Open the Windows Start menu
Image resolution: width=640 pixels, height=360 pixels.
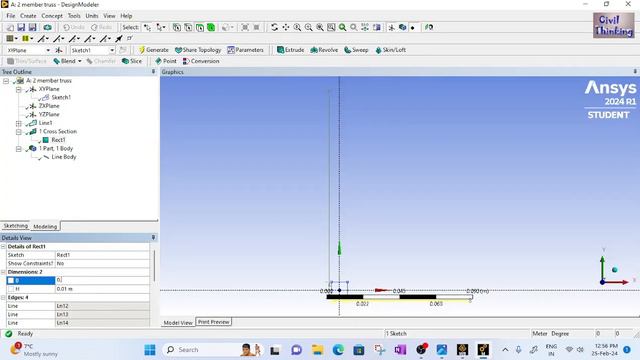click(150, 350)
